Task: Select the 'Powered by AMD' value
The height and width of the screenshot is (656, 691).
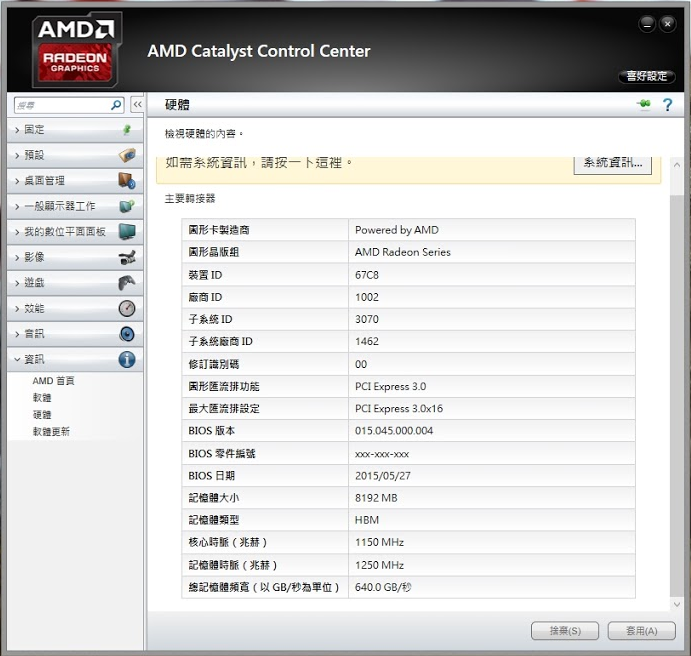Action: tap(397, 230)
